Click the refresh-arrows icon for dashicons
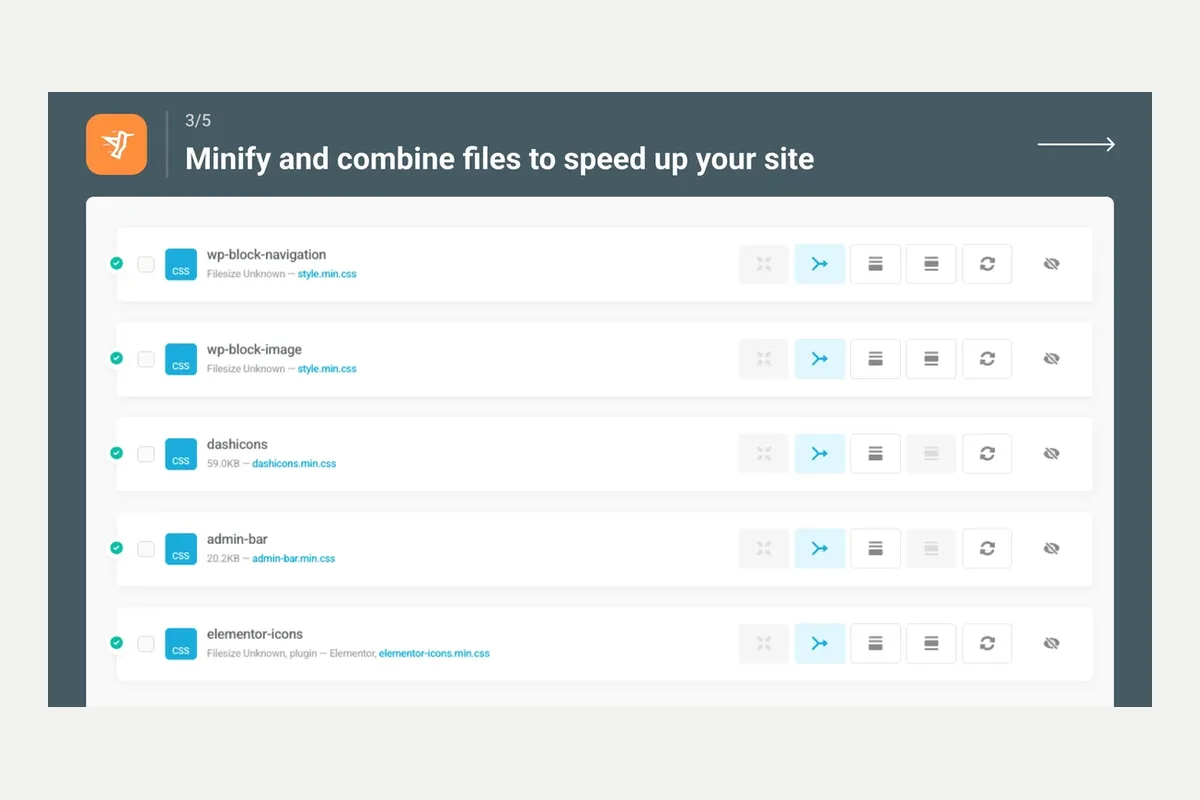Viewport: 1200px width, 800px height. pos(987,454)
